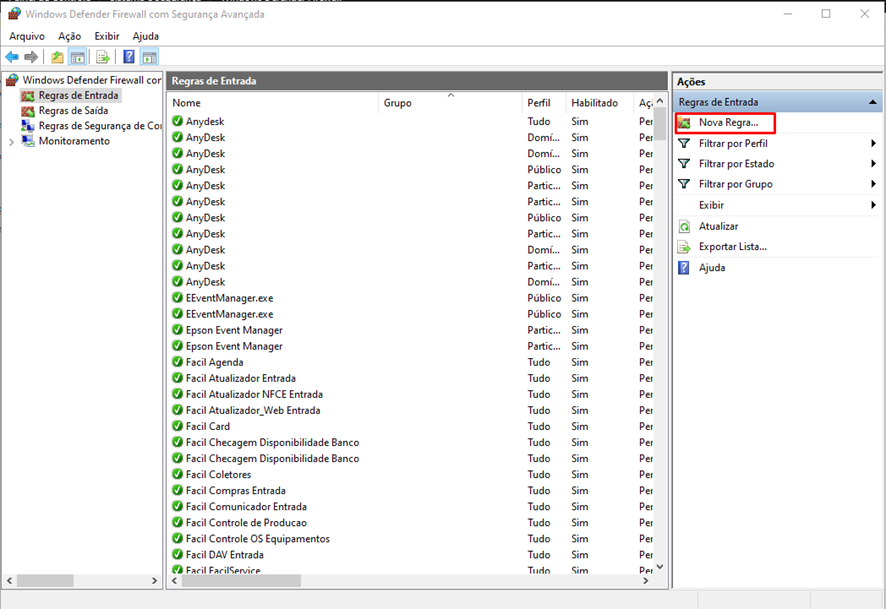
Task: Click the funnel icon for Filtrar por Grupo
Action: pyautogui.click(x=684, y=184)
